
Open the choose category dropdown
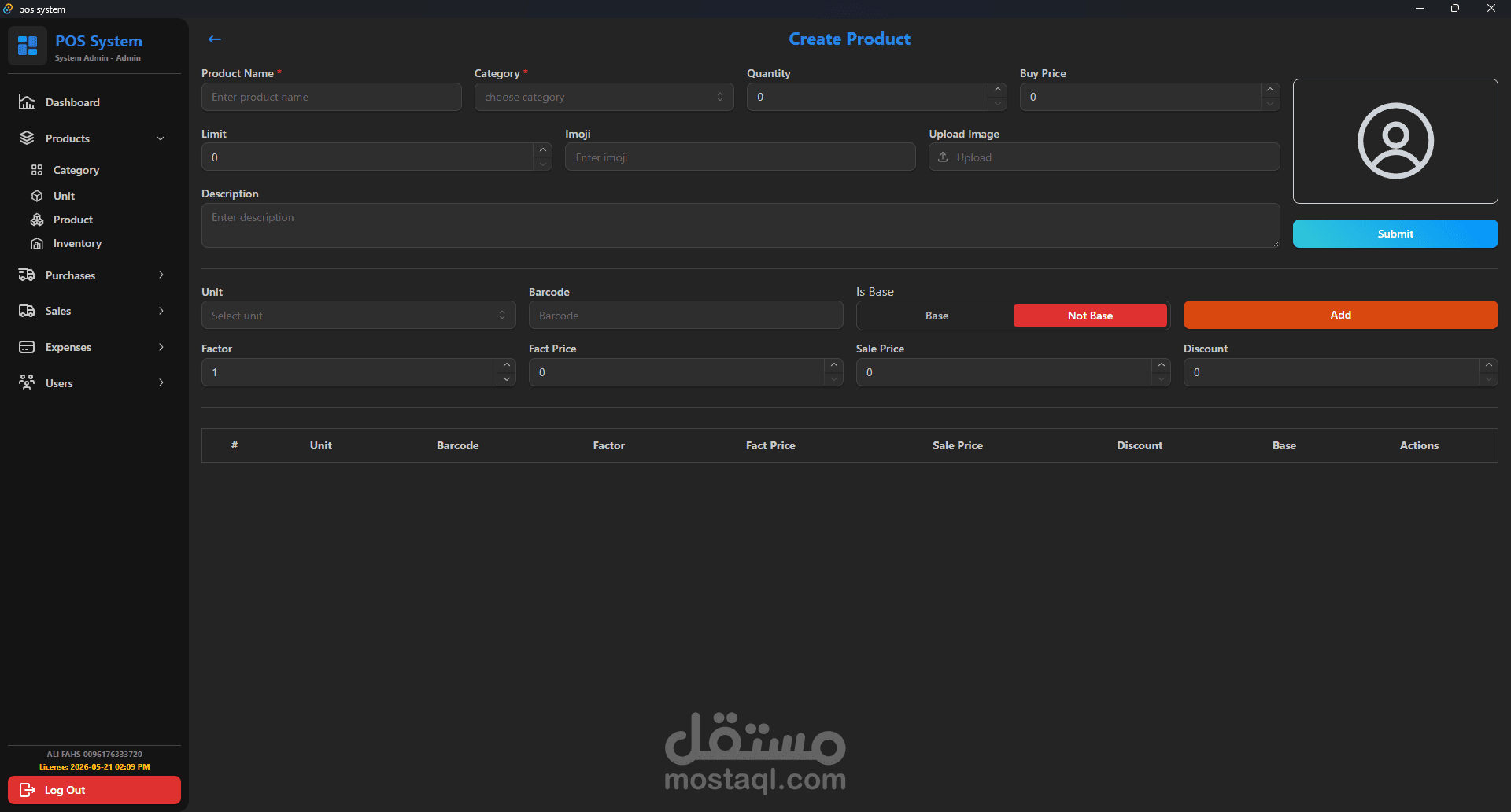click(604, 97)
